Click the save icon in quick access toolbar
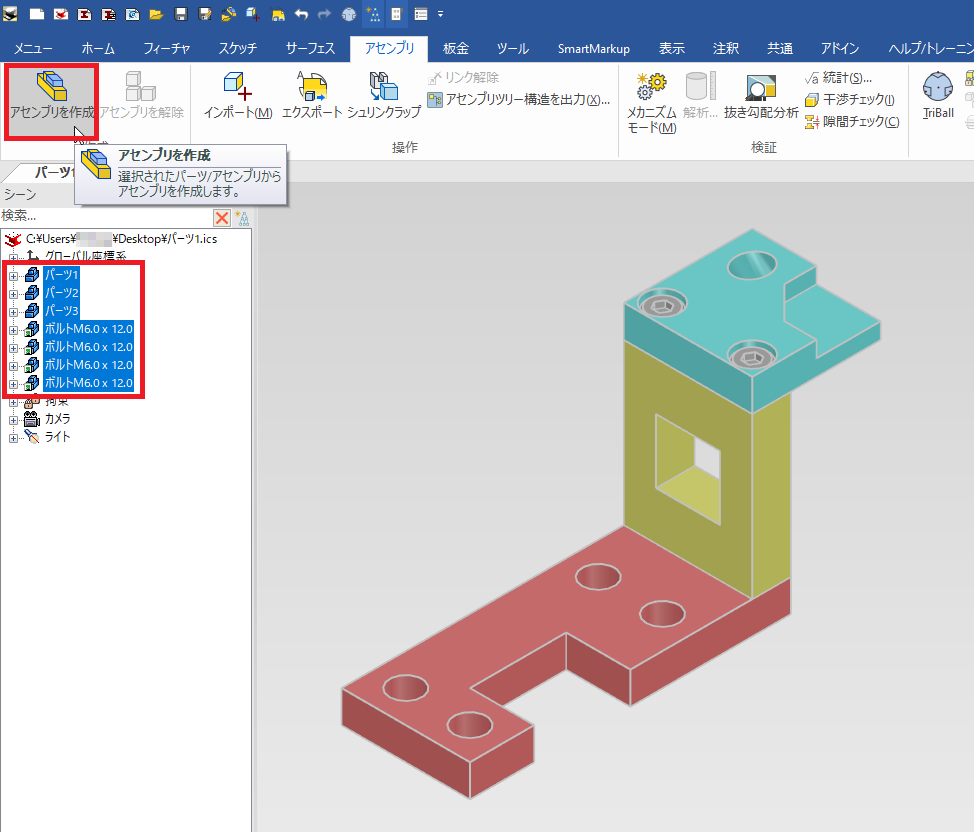The height and width of the screenshot is (832, 974). coord(181,15)
